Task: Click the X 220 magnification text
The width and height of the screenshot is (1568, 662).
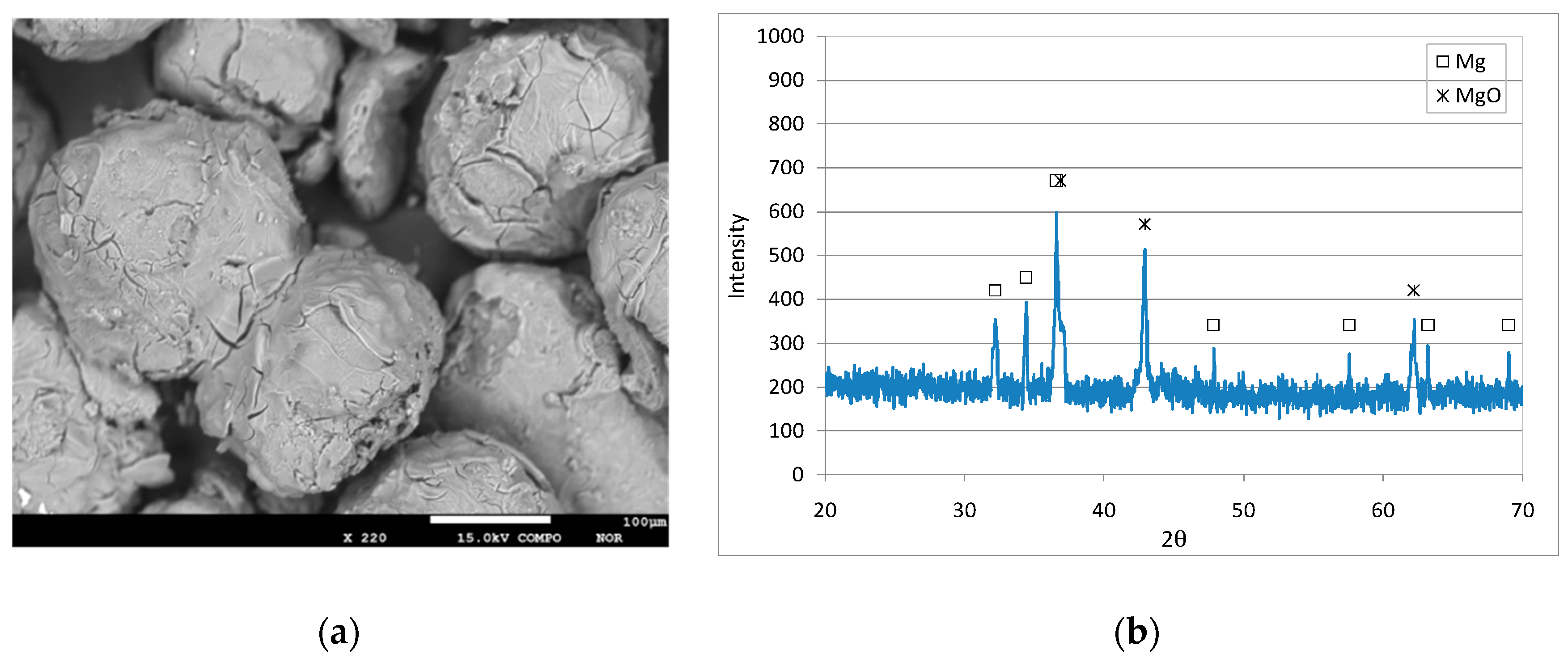Action: [x=364, y=538]
